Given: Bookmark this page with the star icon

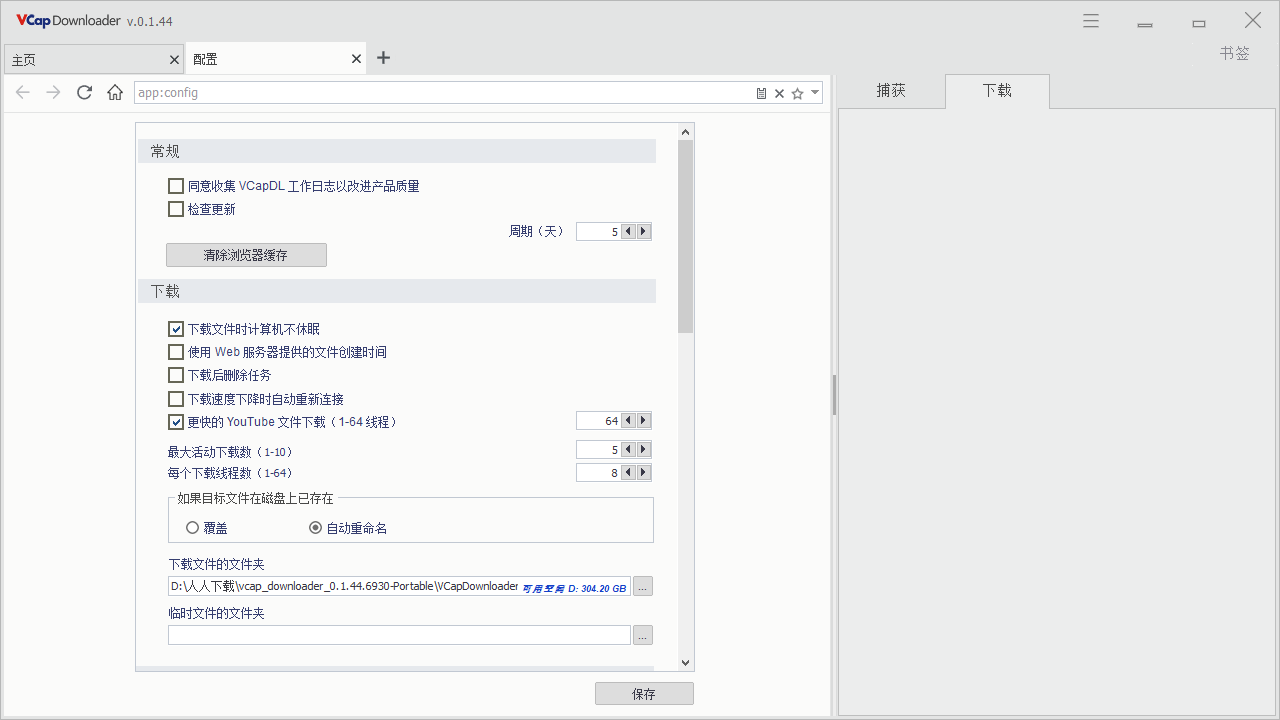Looking at the screenshot, I should (x=797, y=92).
